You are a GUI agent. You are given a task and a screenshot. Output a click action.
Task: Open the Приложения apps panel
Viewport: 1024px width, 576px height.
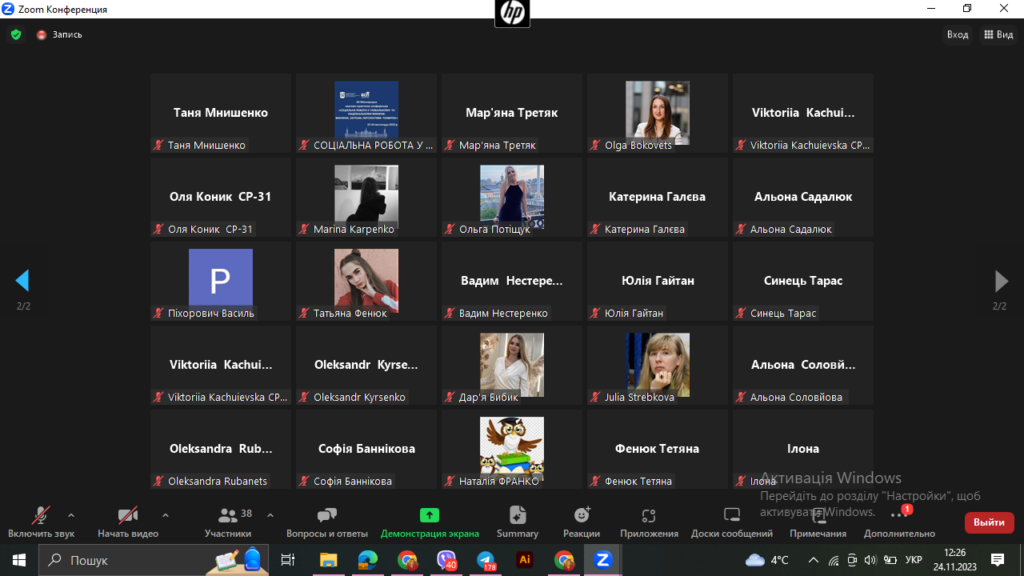tap(648, 516)
